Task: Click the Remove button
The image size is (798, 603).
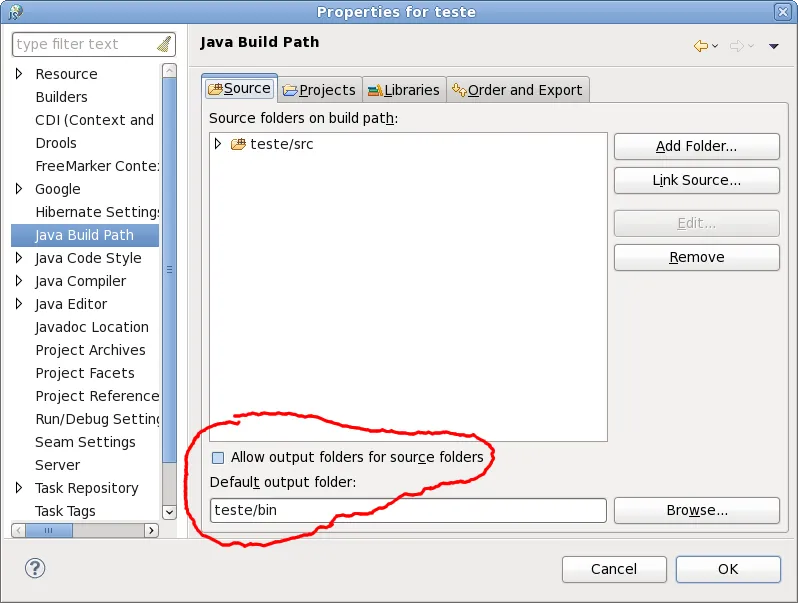Action: pyautogui.click(x=697, y=257)
